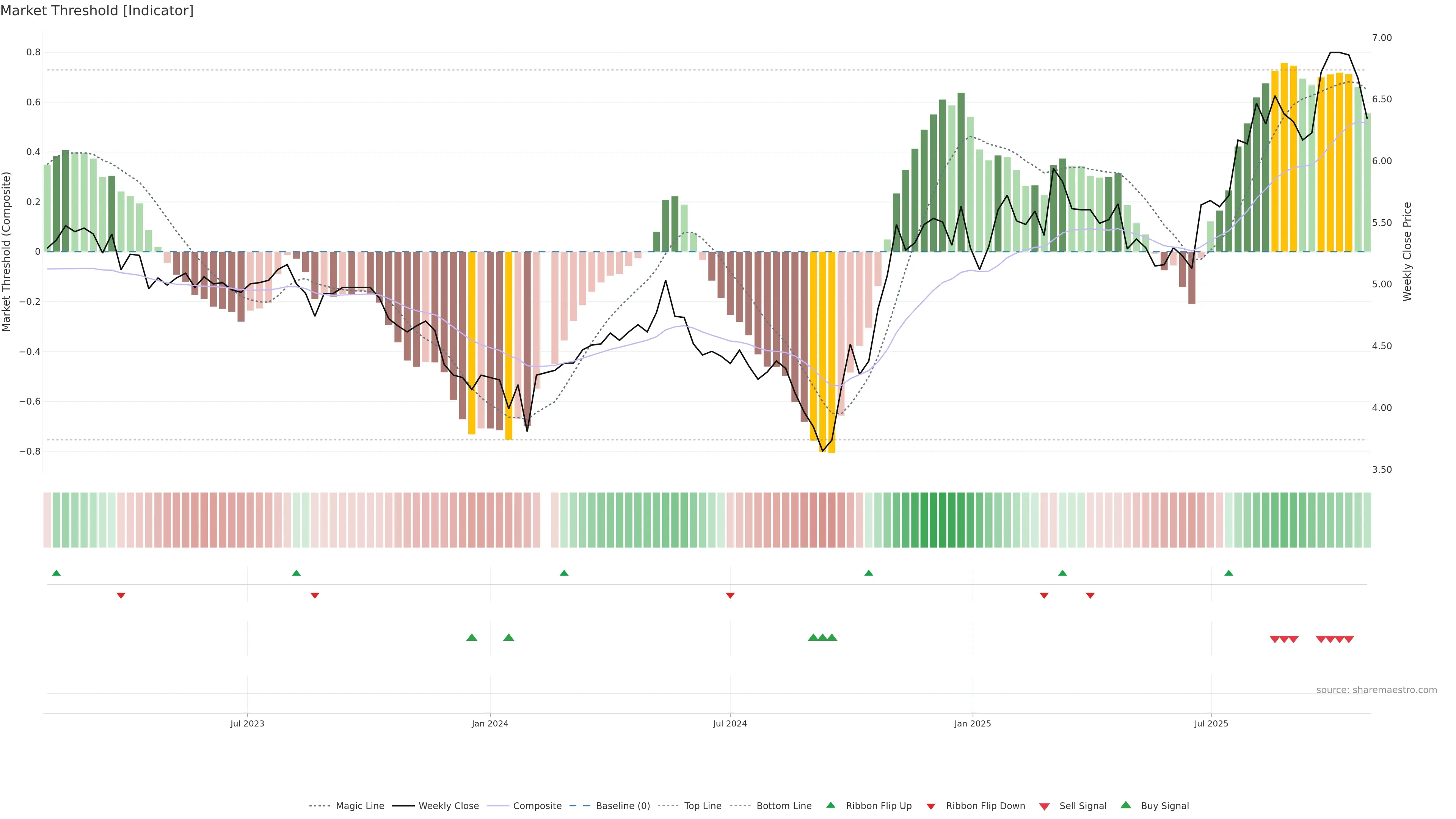Click the source sharemaestro.com text
The height and width of the screenshot is (819, 1456).
tap(1376, 690)
